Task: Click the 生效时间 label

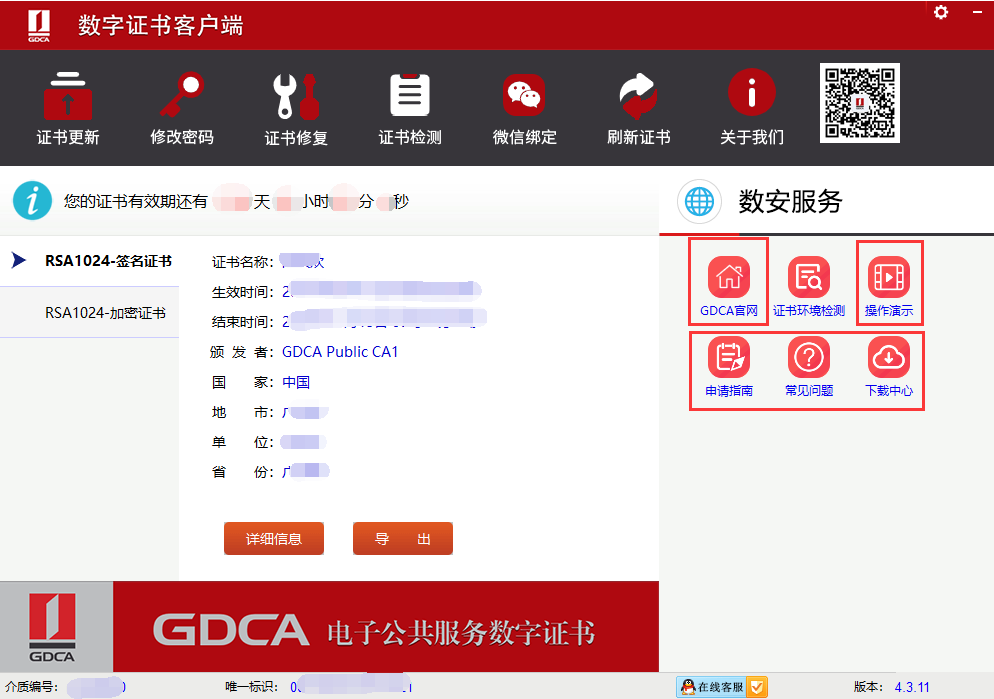Action: tap(243, 292)
